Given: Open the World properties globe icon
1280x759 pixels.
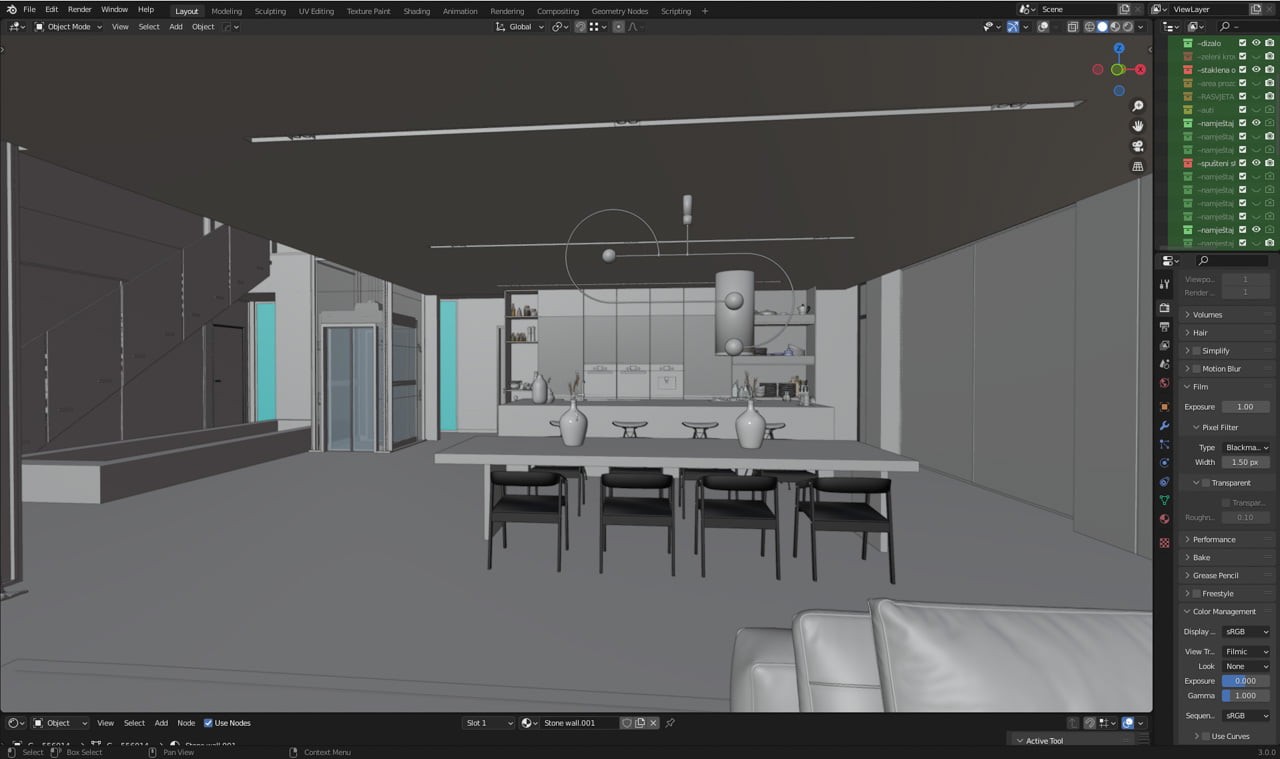Looking at the screenshot, I should click(1164, 383).
